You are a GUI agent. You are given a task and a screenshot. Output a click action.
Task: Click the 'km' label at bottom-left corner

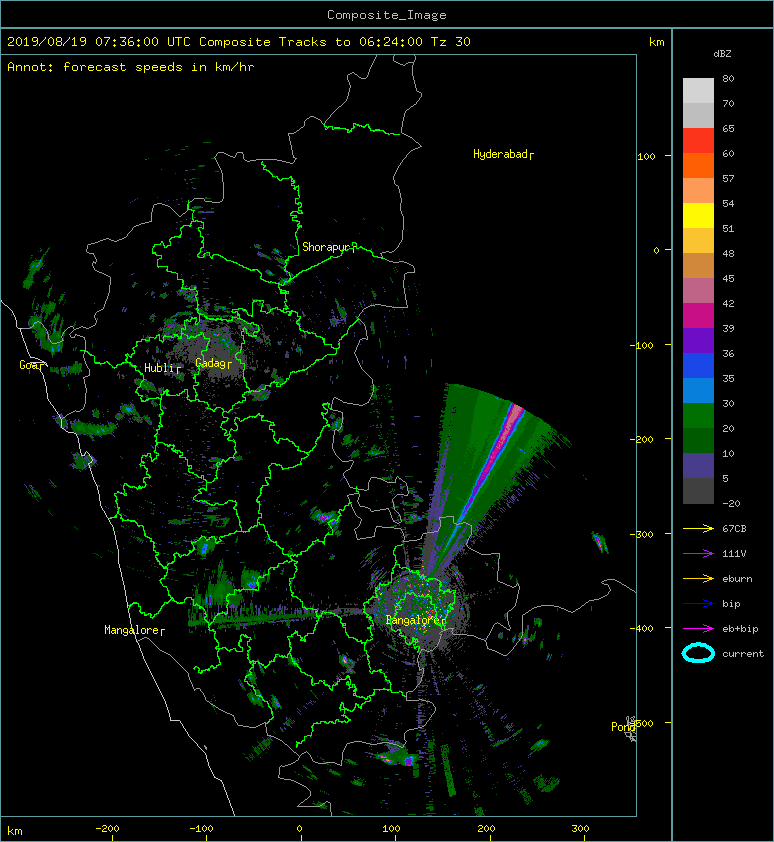pos(15,831)
